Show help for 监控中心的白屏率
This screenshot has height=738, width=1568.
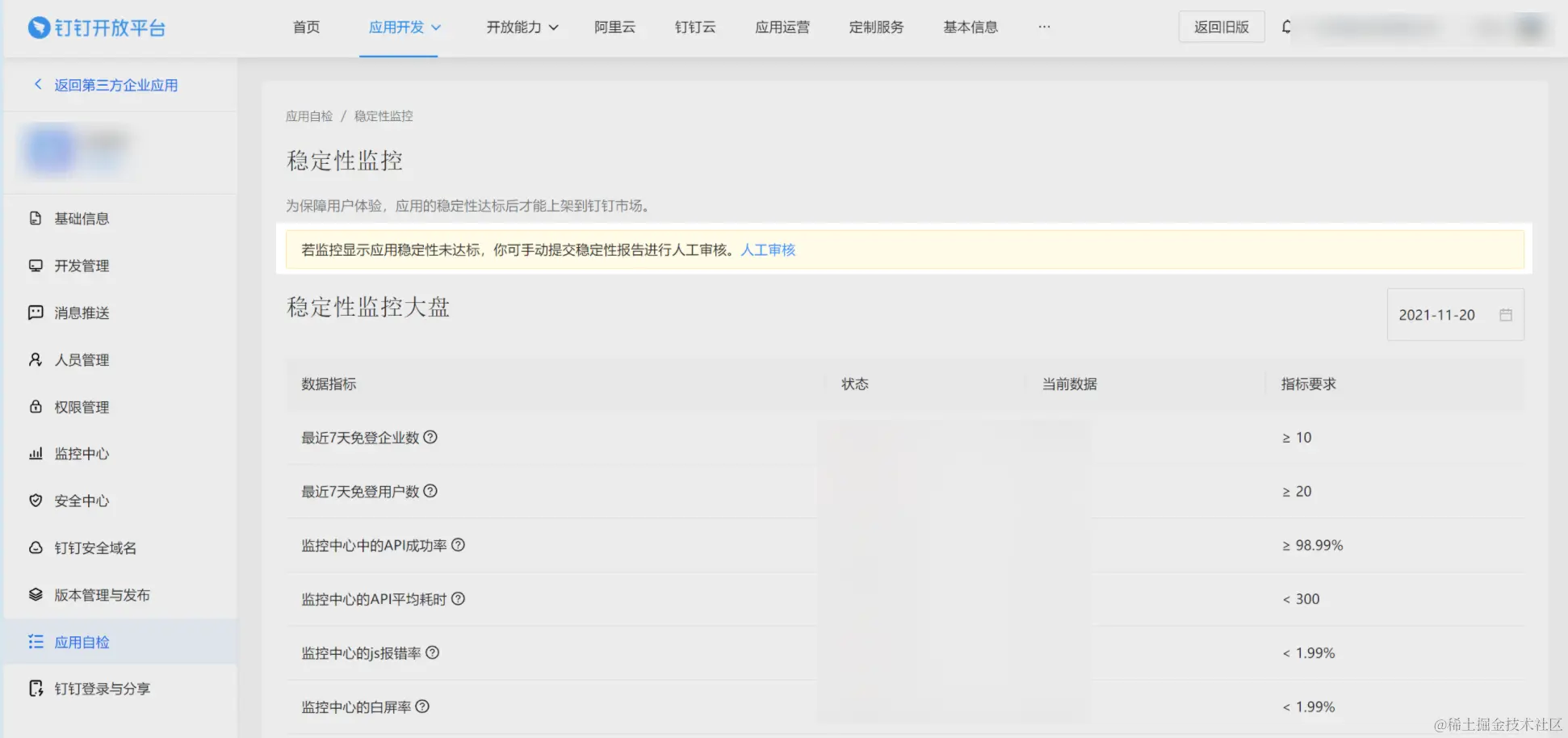click(422, 707)
